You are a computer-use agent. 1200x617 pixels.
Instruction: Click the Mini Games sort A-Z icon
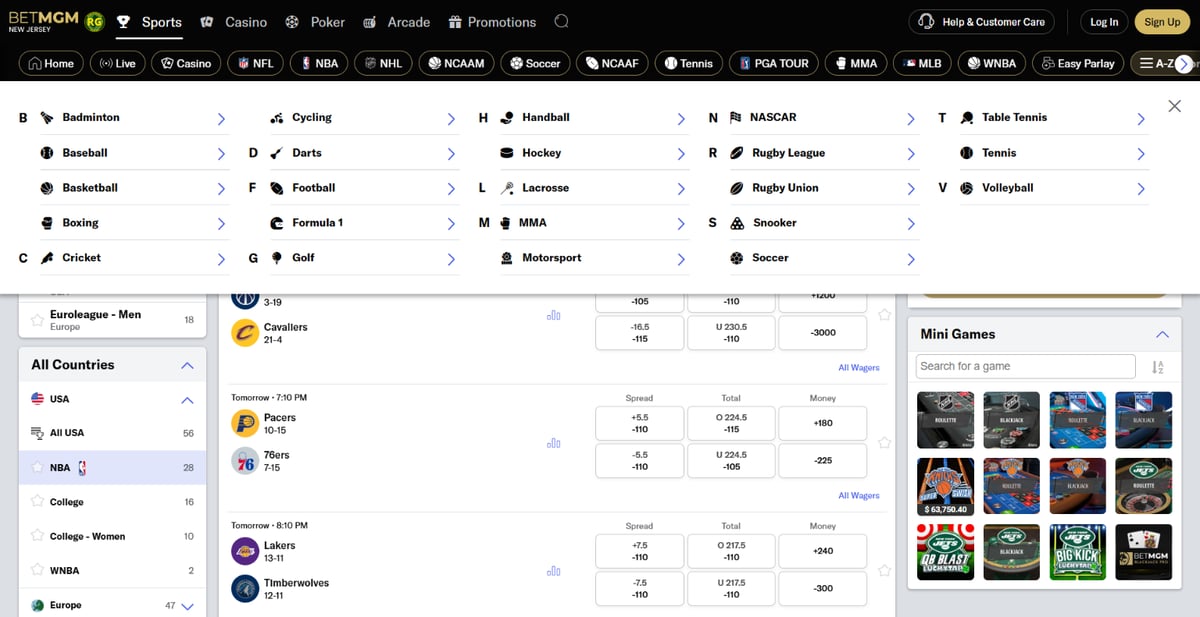pos(1158,367)
